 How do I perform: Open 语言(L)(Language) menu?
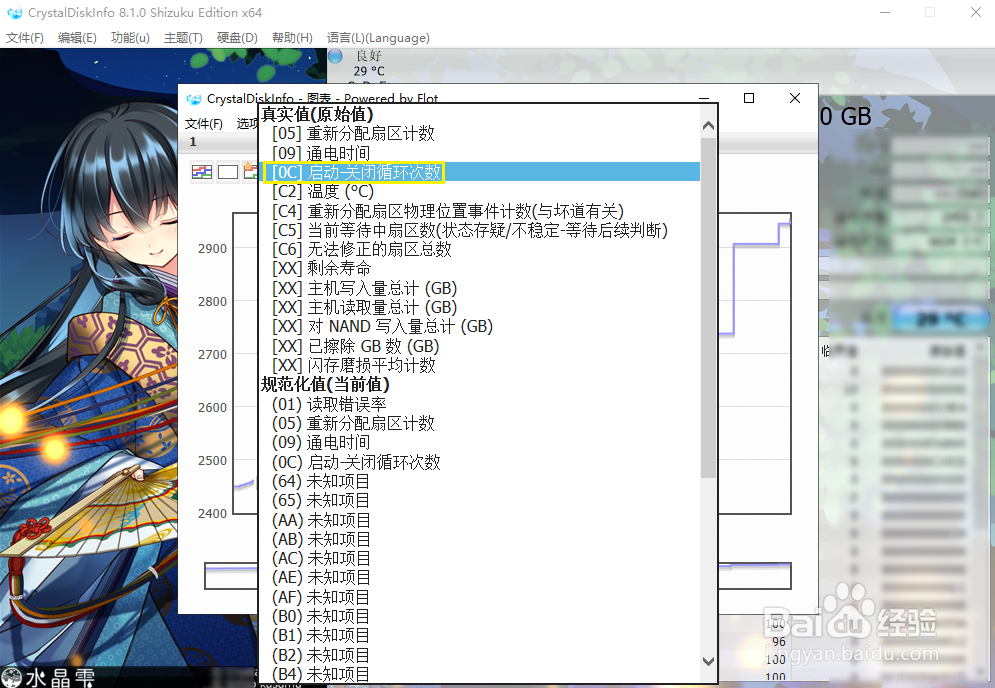[378, 38]
